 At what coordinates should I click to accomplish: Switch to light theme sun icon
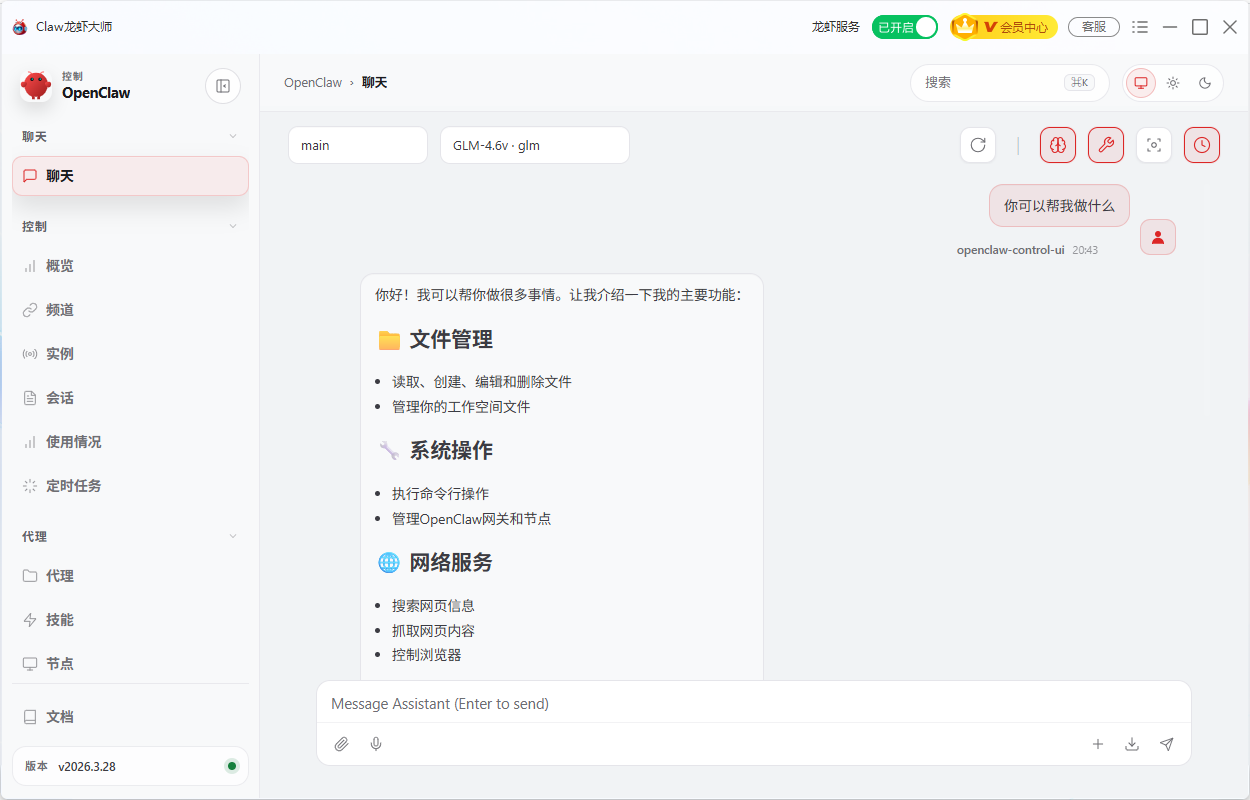coord(1173,83)
